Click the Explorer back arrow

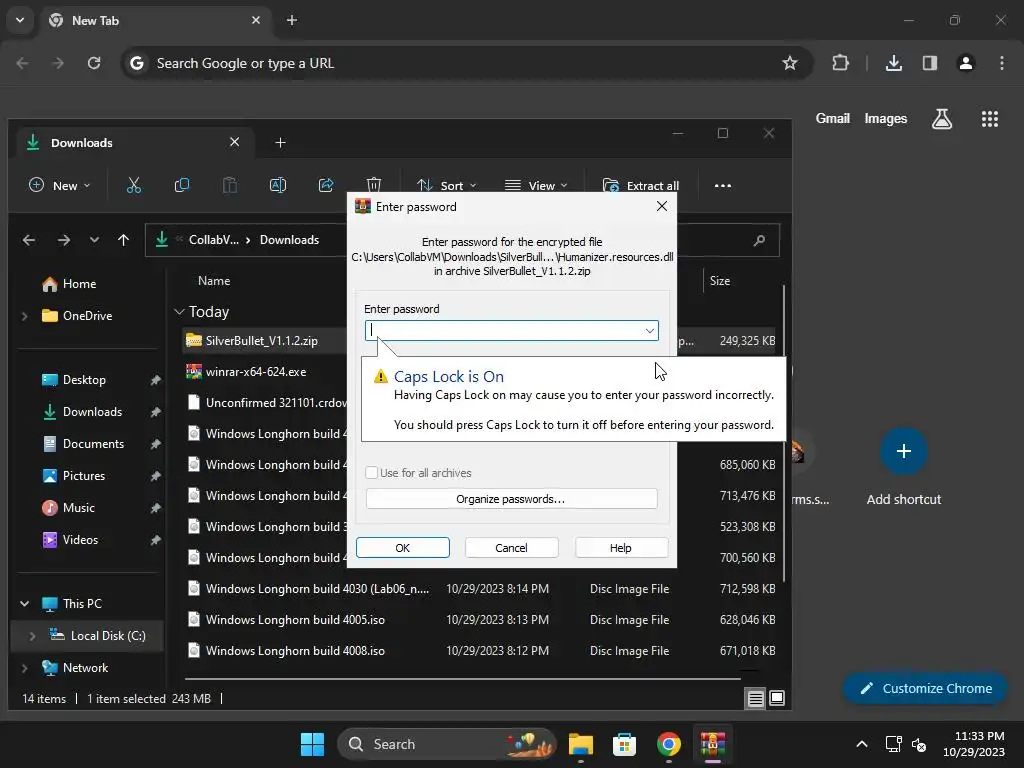(x=29, y=240)
